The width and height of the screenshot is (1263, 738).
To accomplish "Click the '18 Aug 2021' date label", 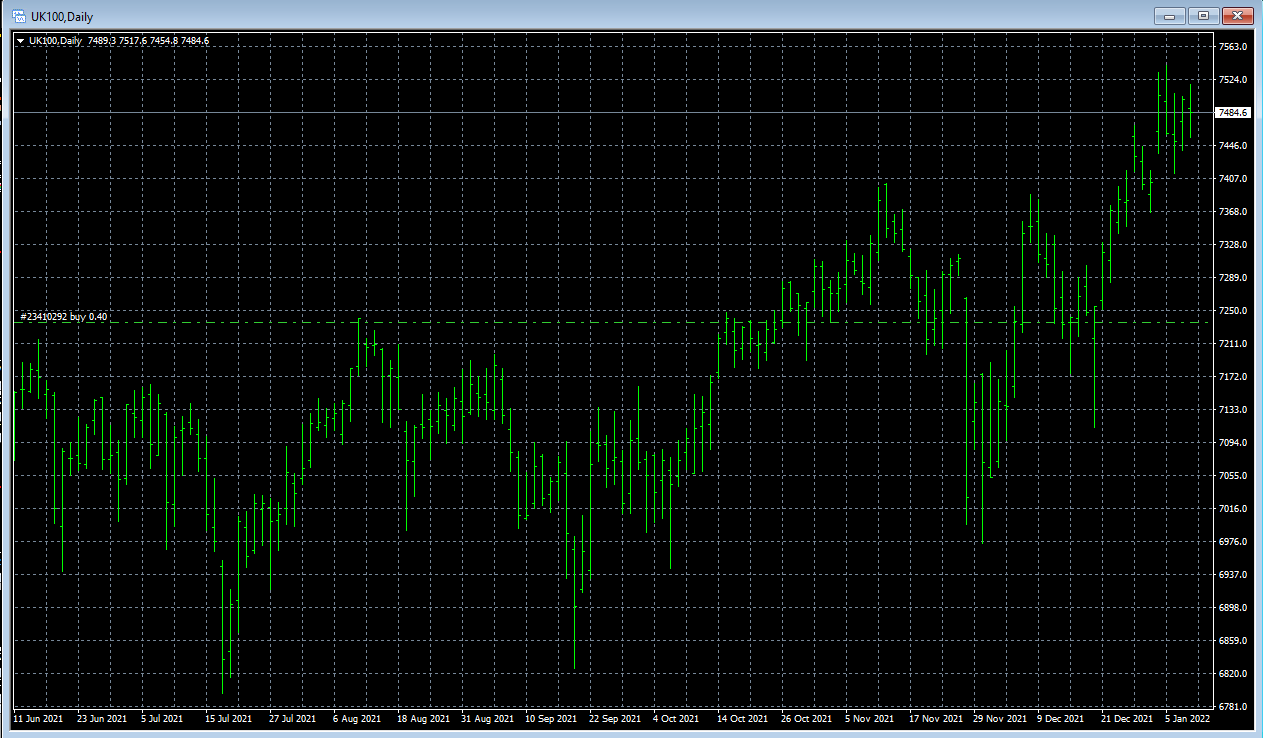I will coord(422,719).
